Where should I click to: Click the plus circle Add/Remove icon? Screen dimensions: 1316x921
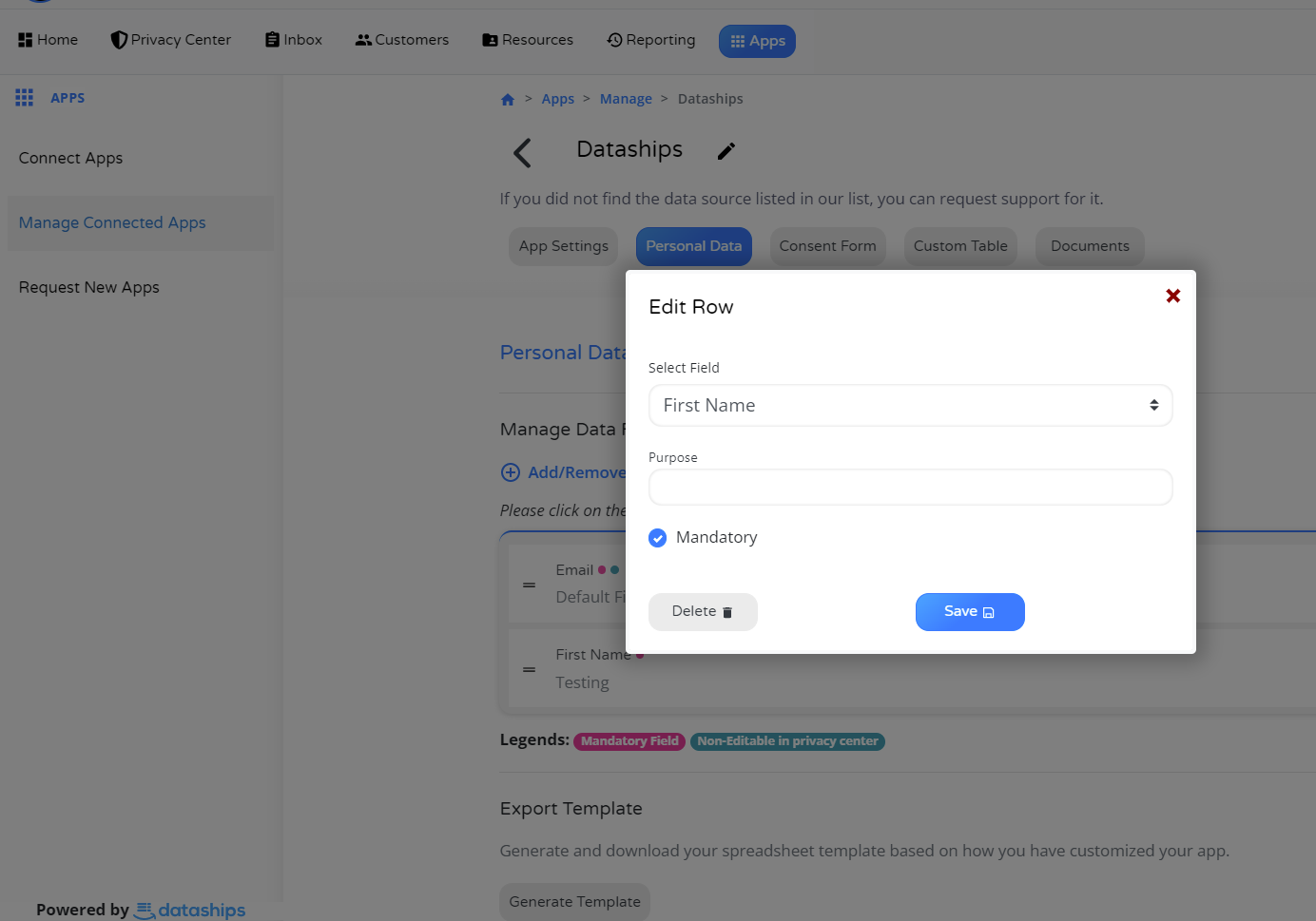[511, 472]
